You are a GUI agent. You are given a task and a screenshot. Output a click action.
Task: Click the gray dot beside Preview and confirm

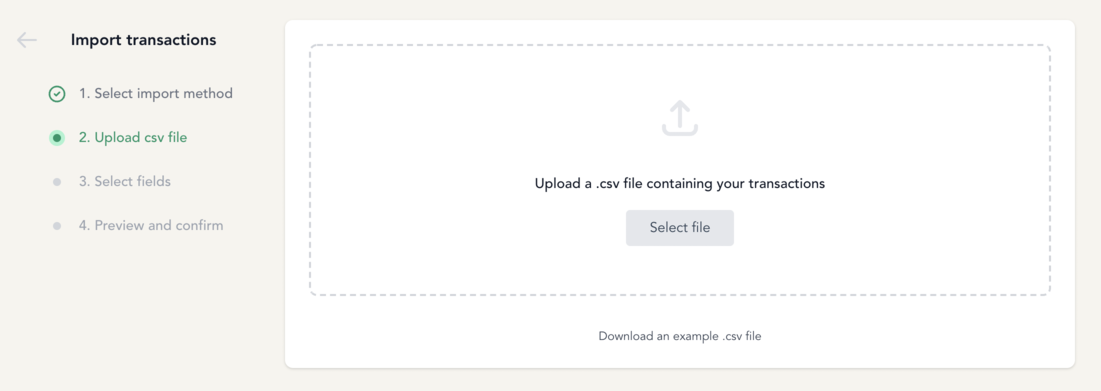(57, 226)
